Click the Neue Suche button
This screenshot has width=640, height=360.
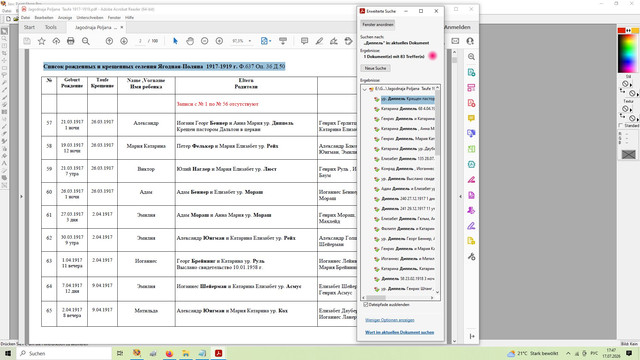pyautogui.click(x=376, y=68)
